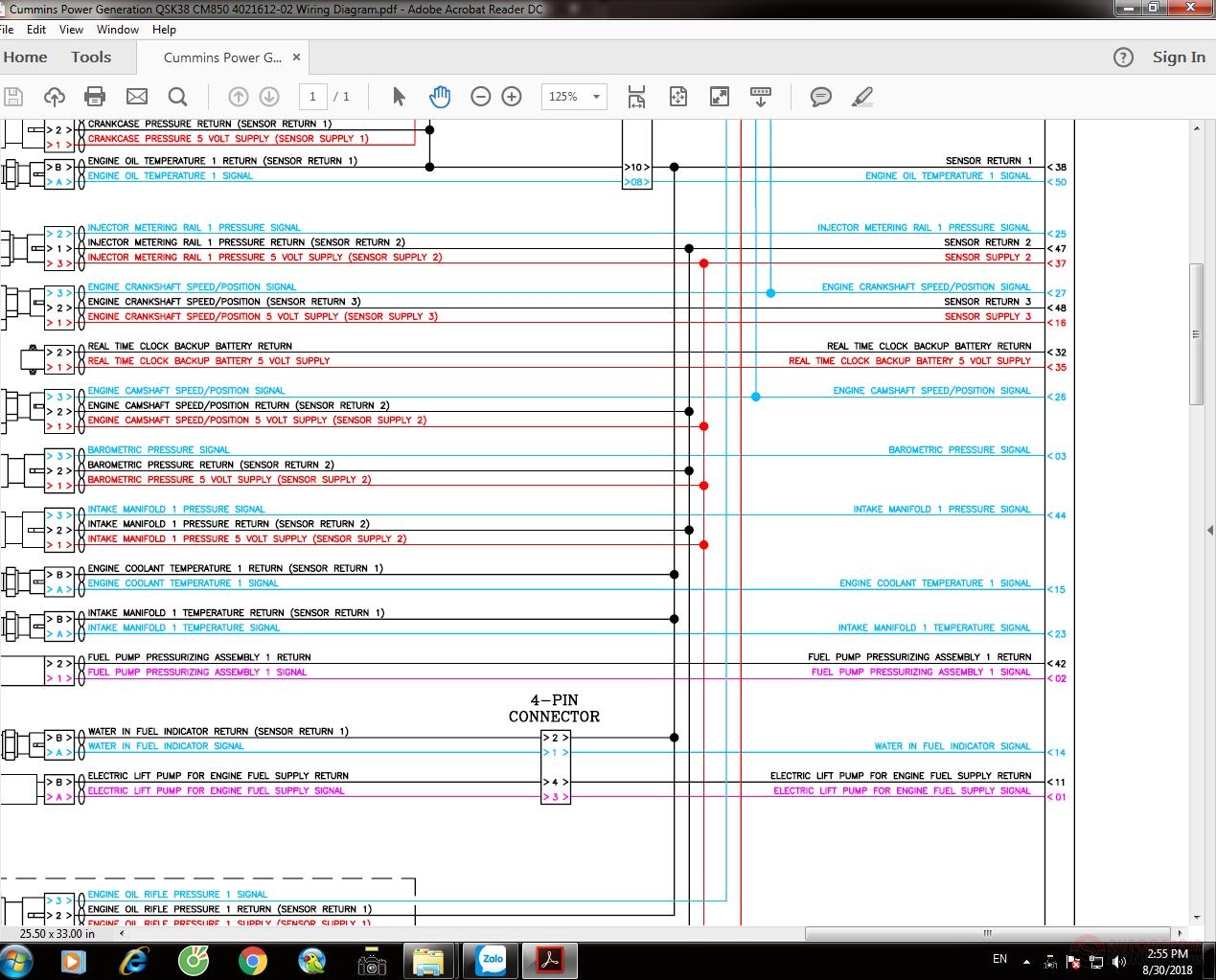This screenshot has width=1216, height=980.
Task: Toggle full screen read mode
Action: click(x=719, y=97)
